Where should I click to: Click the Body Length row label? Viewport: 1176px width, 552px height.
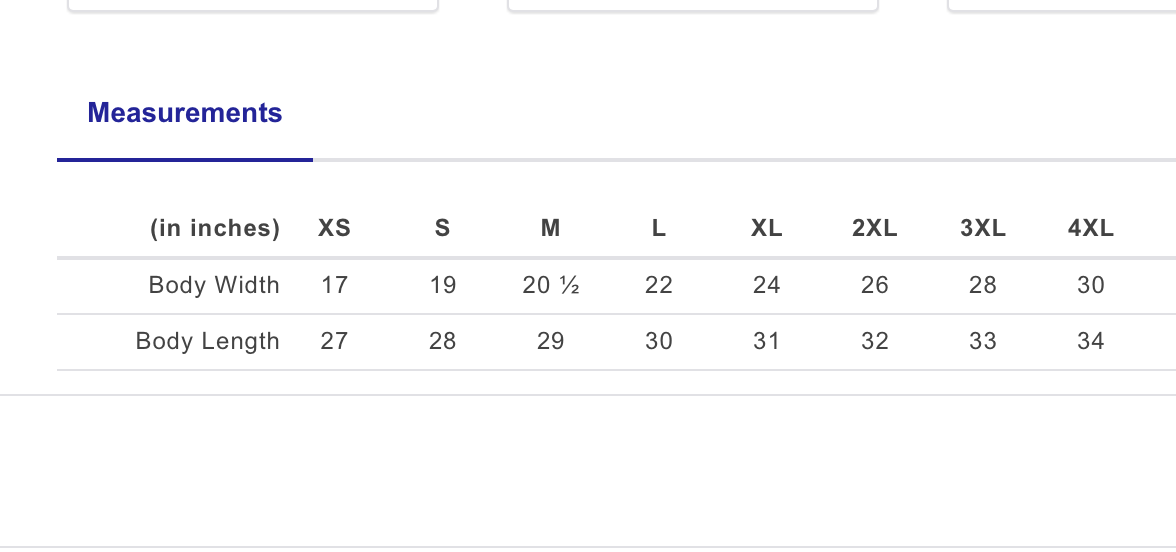click(208, 342)
